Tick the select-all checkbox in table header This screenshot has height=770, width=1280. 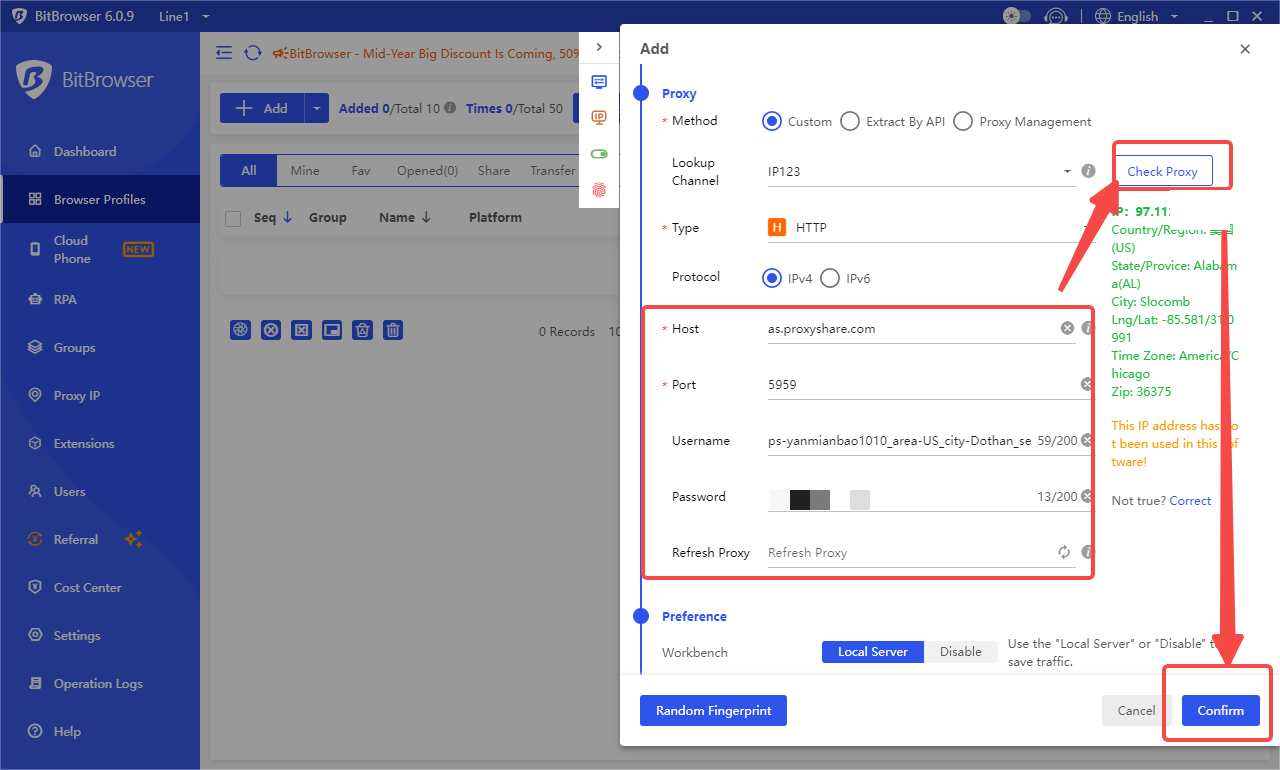click(233, 218)
